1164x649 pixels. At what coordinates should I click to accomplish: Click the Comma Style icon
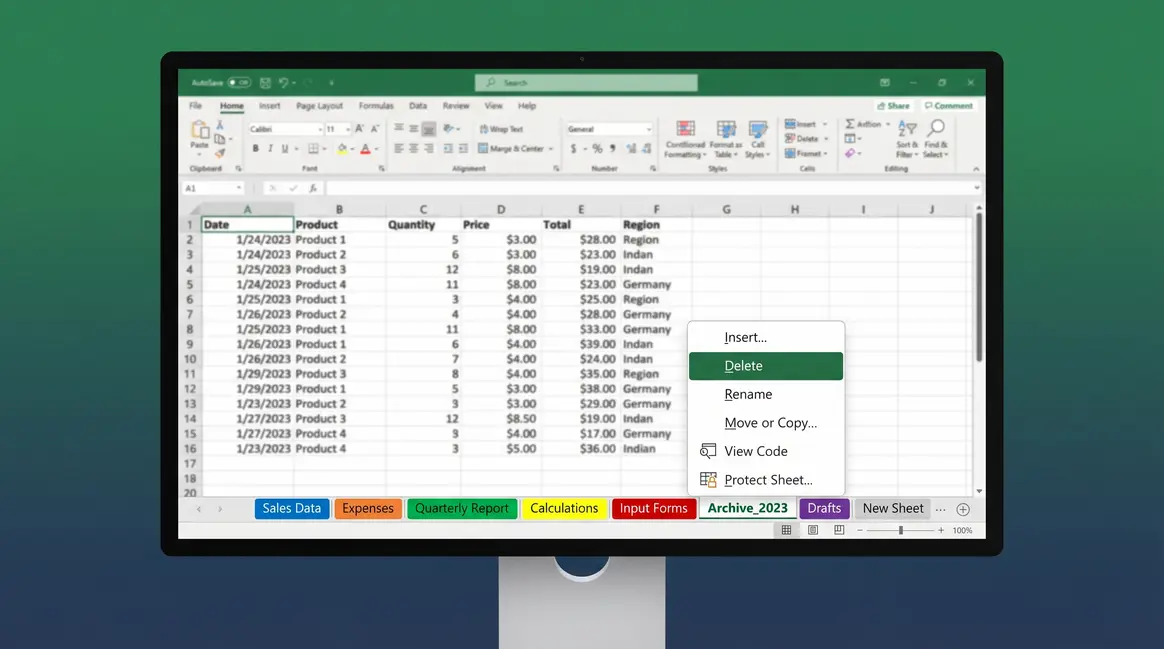pyautogui.click(x=613, y=148)
